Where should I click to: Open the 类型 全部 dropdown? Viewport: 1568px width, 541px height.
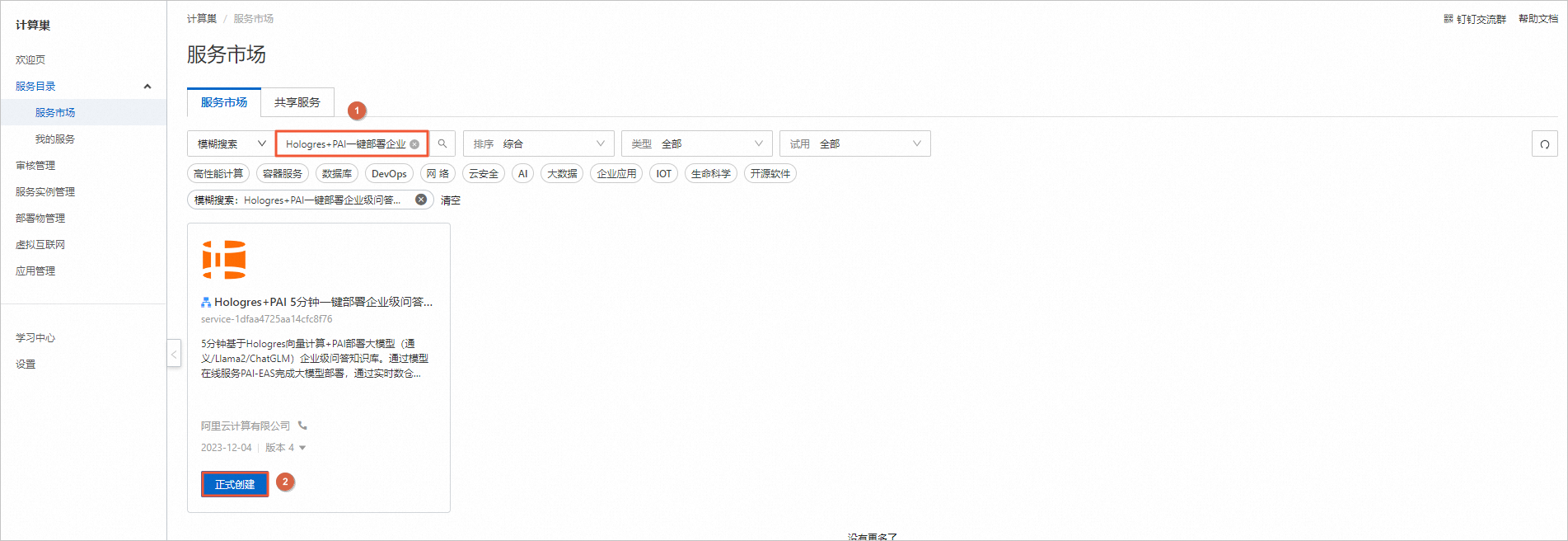click(697, 143)
